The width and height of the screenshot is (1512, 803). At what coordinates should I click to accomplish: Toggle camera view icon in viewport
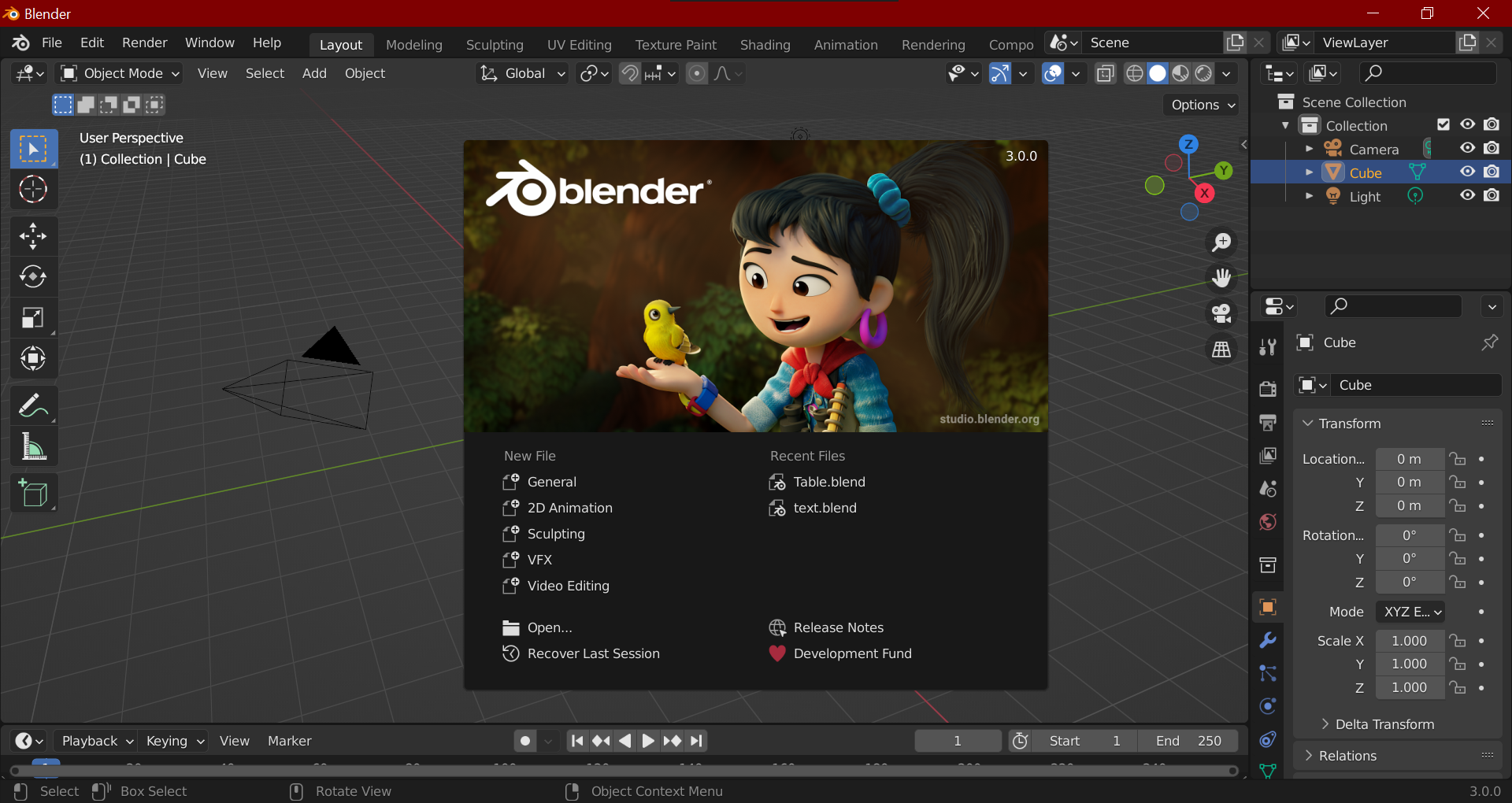(1221, 313)
